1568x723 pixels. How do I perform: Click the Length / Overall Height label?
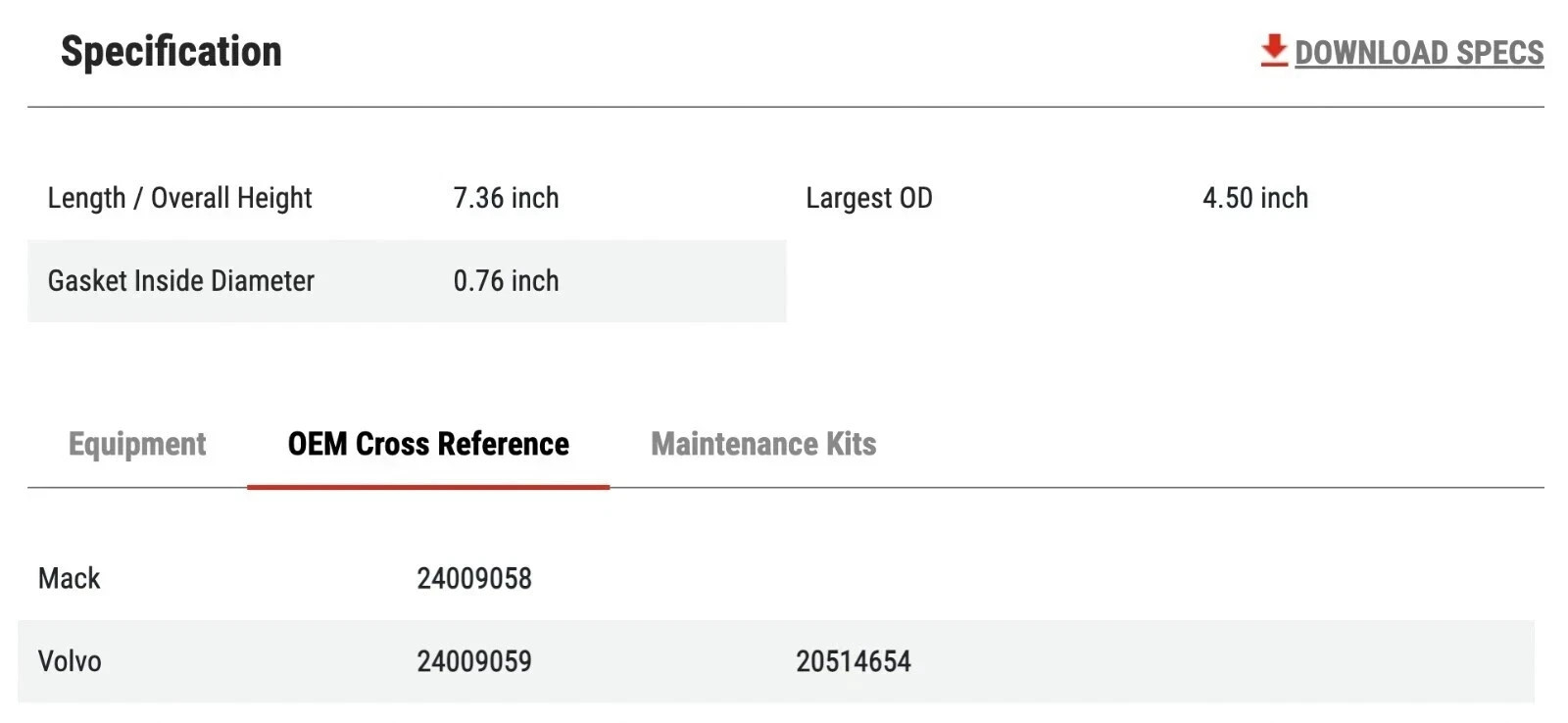coord(179,198)
